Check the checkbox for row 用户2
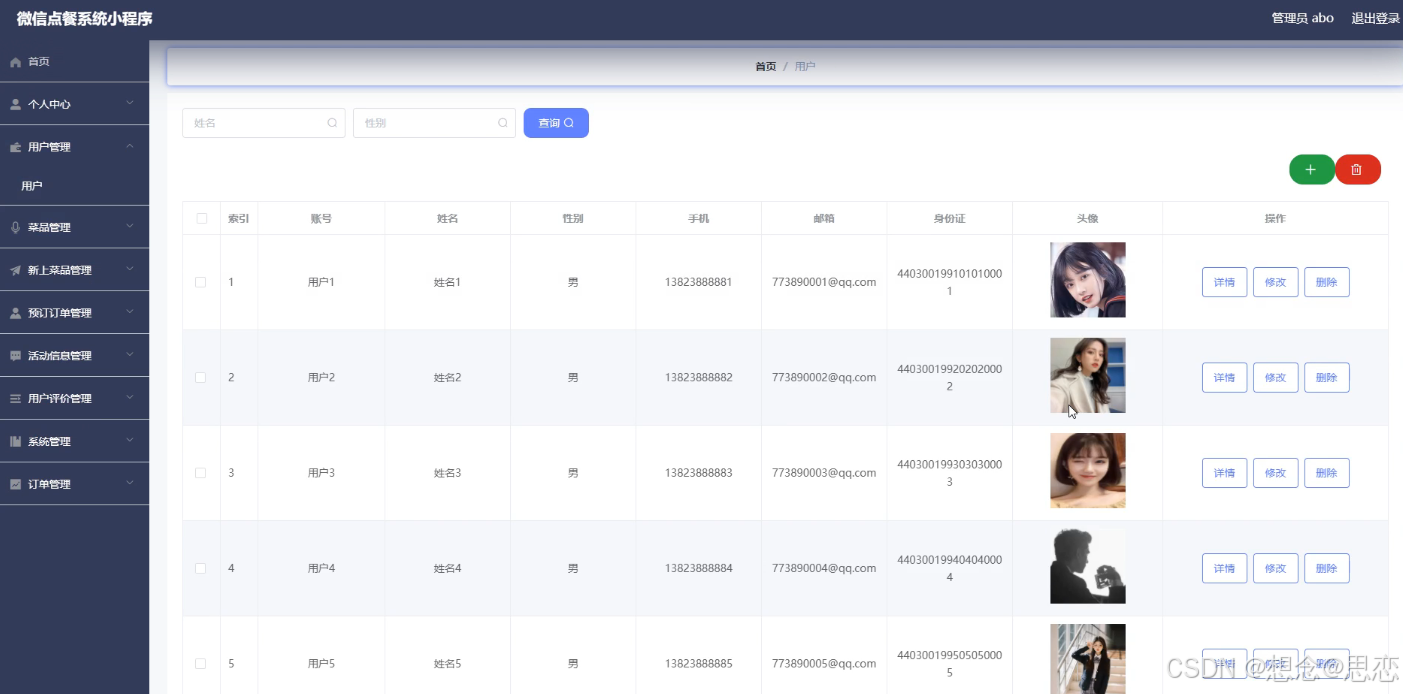Image resolution: width=1403 pixels, height=694 pixels. [x=201, y=377]
